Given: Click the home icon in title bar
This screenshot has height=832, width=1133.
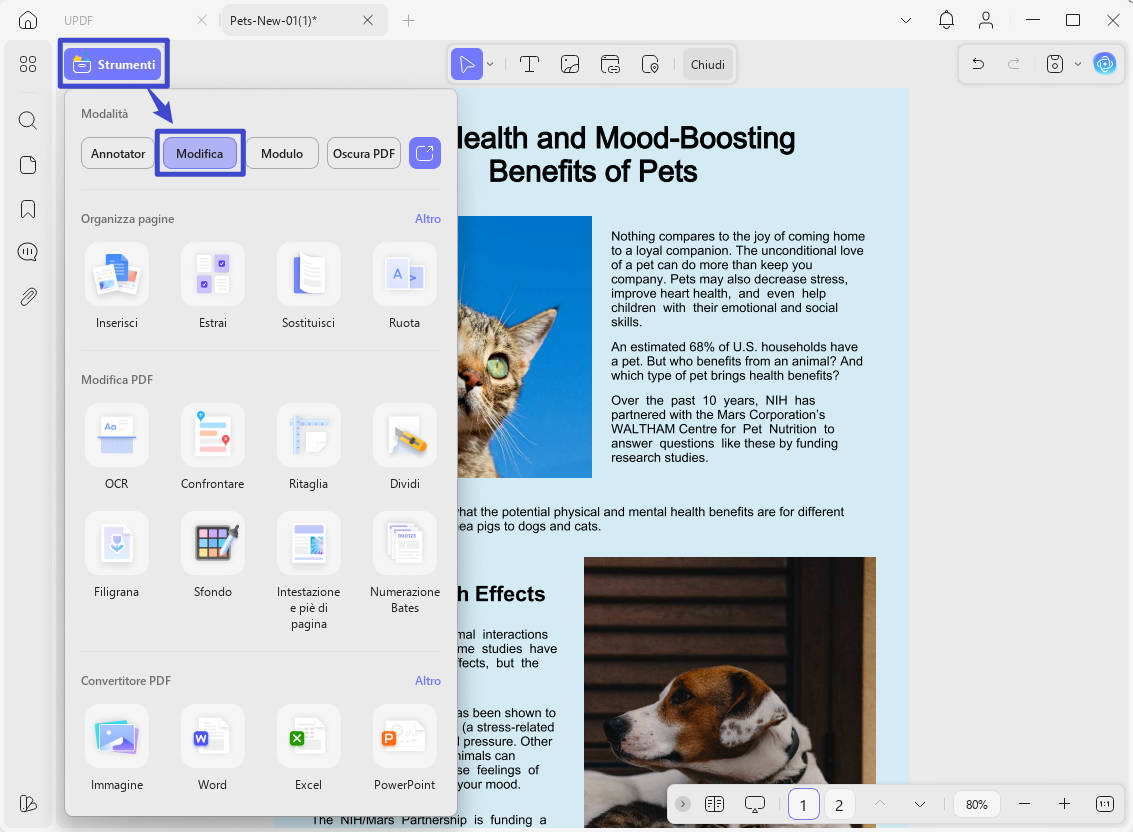Looking at the screenshot, I should coord(27,20).
